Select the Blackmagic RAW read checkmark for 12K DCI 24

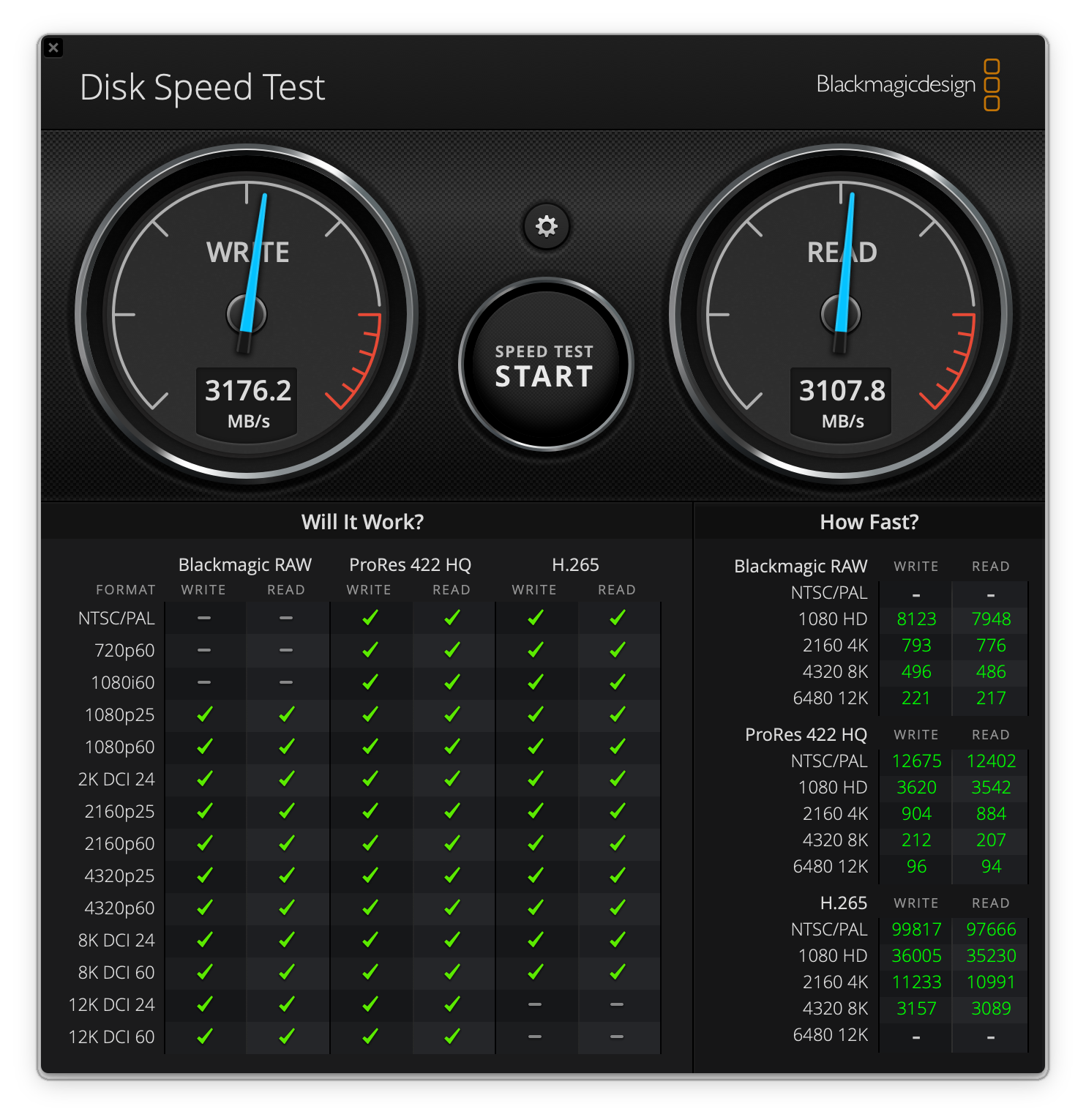click(287, 1004)
